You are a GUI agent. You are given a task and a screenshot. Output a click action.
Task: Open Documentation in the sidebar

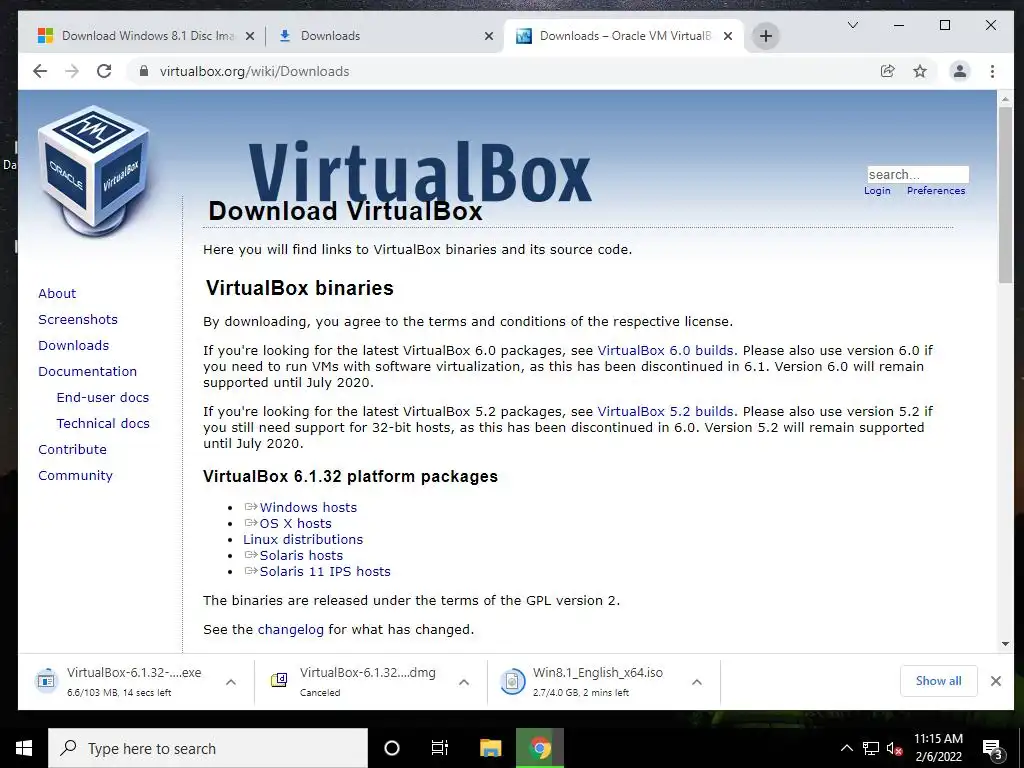coord(88,371)
